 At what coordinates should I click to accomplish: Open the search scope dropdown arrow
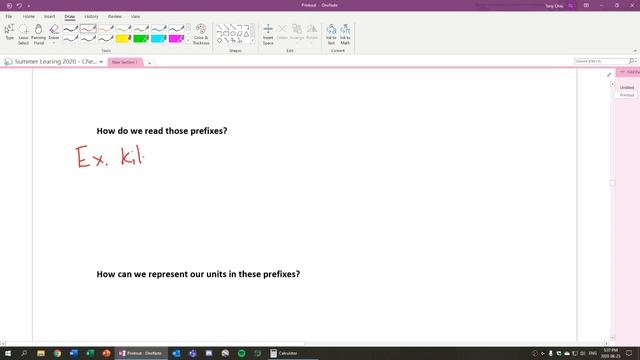pyautogui.click(x=636, y=61)
